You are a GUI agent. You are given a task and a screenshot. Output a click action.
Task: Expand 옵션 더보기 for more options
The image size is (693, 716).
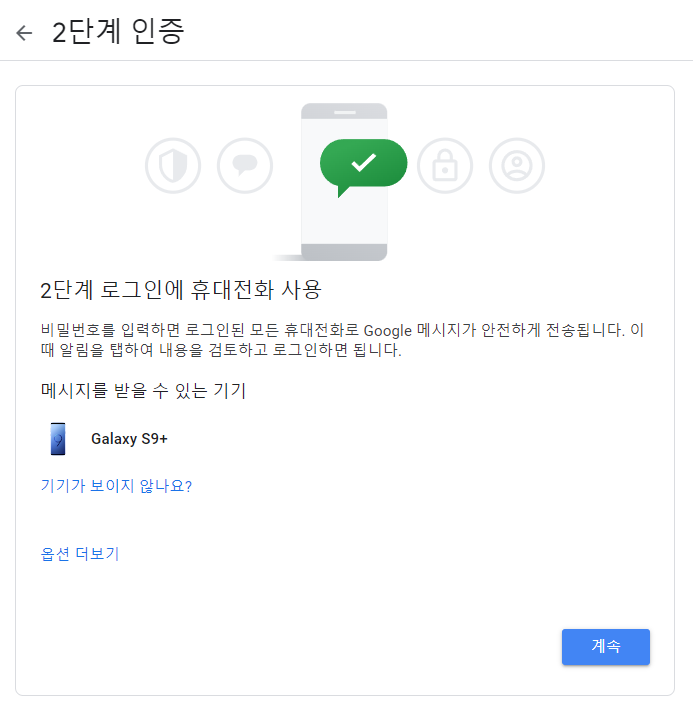(80, 553)
